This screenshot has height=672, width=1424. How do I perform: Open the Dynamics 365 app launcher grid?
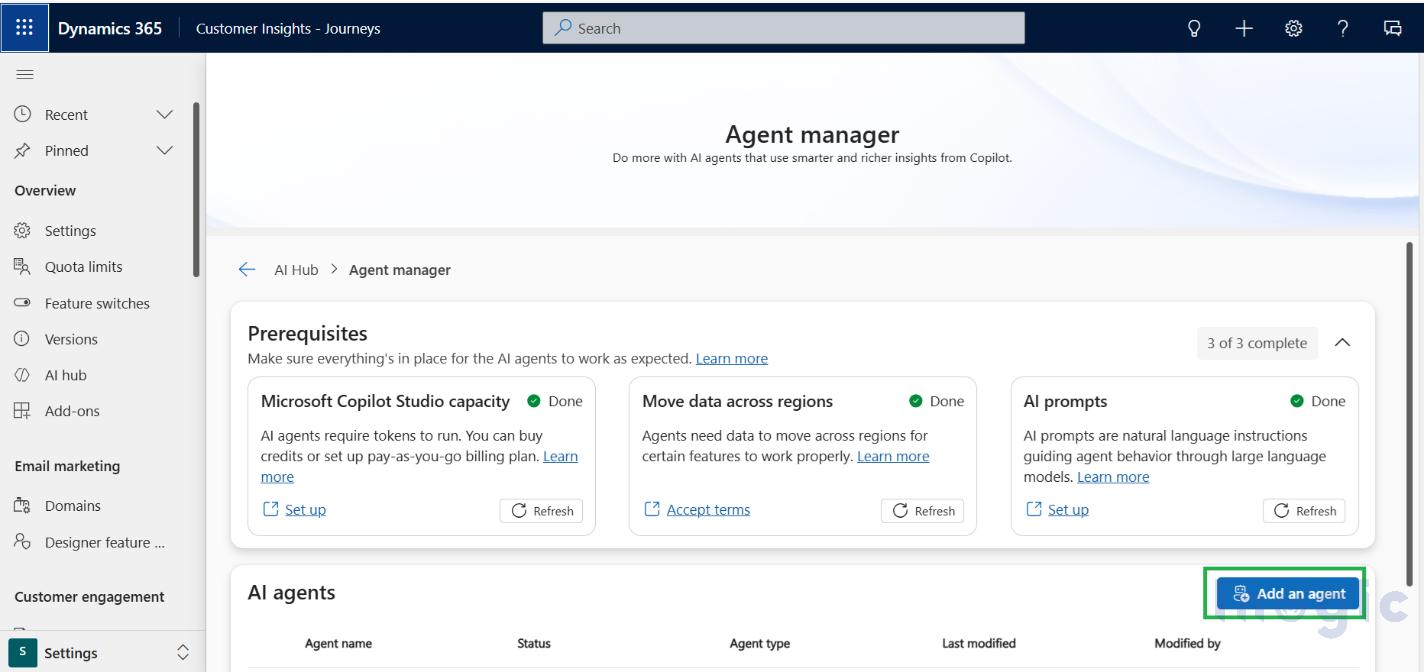point(24,27)
